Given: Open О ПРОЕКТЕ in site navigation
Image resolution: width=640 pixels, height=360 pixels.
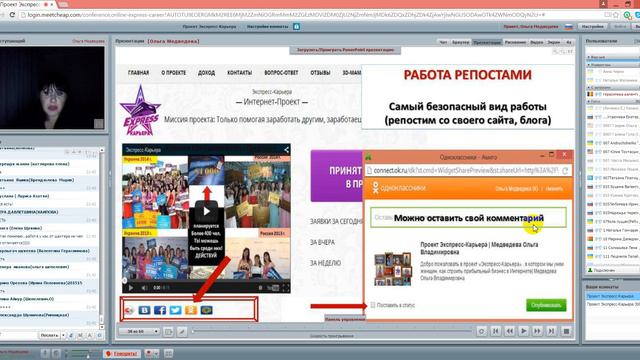Looking at the screenshot, I should (x=173, y=73).
